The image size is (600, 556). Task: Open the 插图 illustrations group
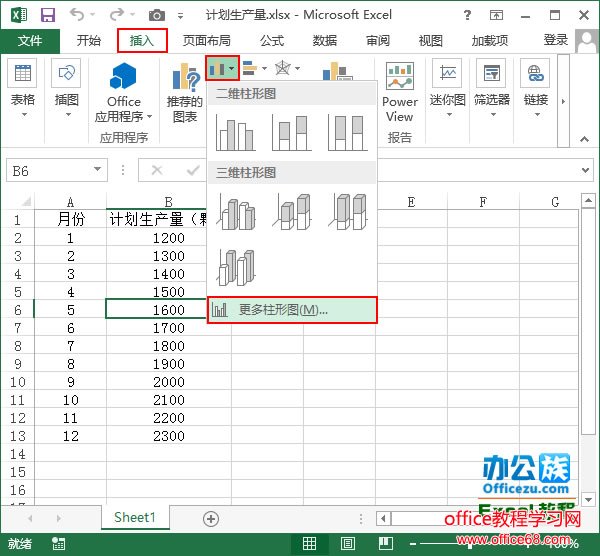tap(67, 89)
